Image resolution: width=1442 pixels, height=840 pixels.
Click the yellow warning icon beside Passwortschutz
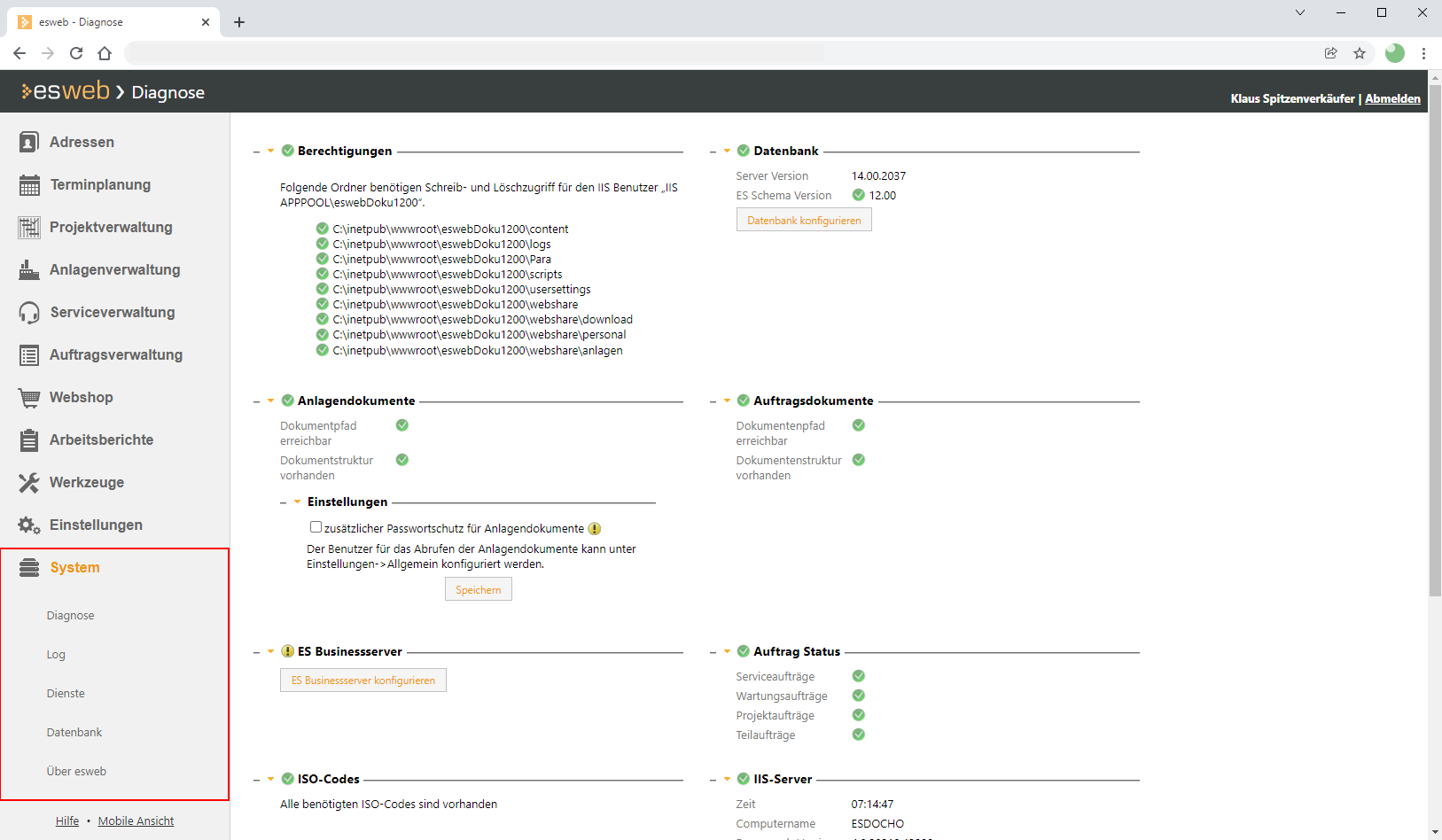[595, 529]
